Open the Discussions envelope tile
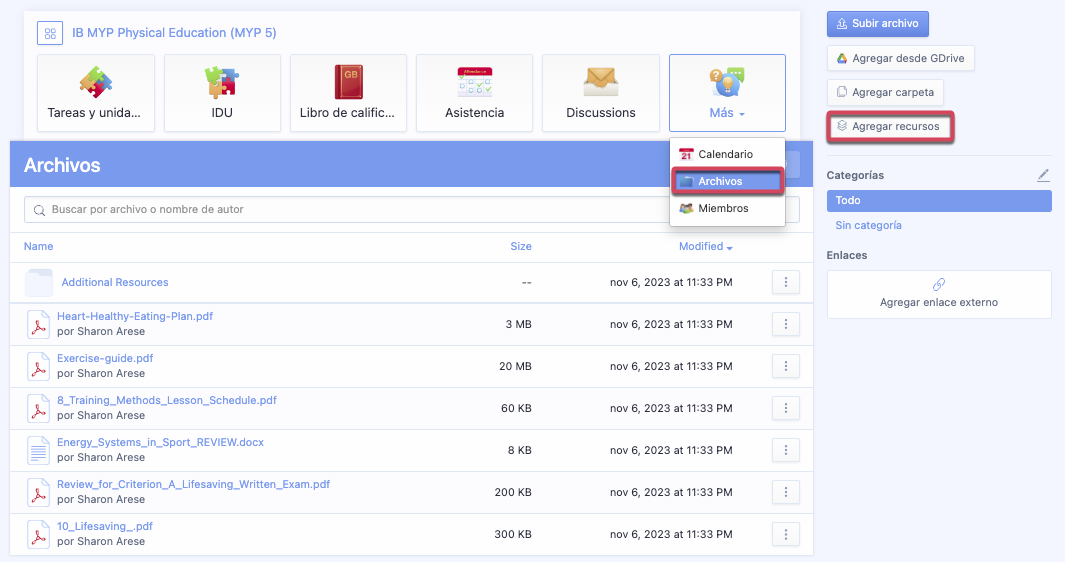This screenshot has width=1065, height=562. tap(600, 92)
